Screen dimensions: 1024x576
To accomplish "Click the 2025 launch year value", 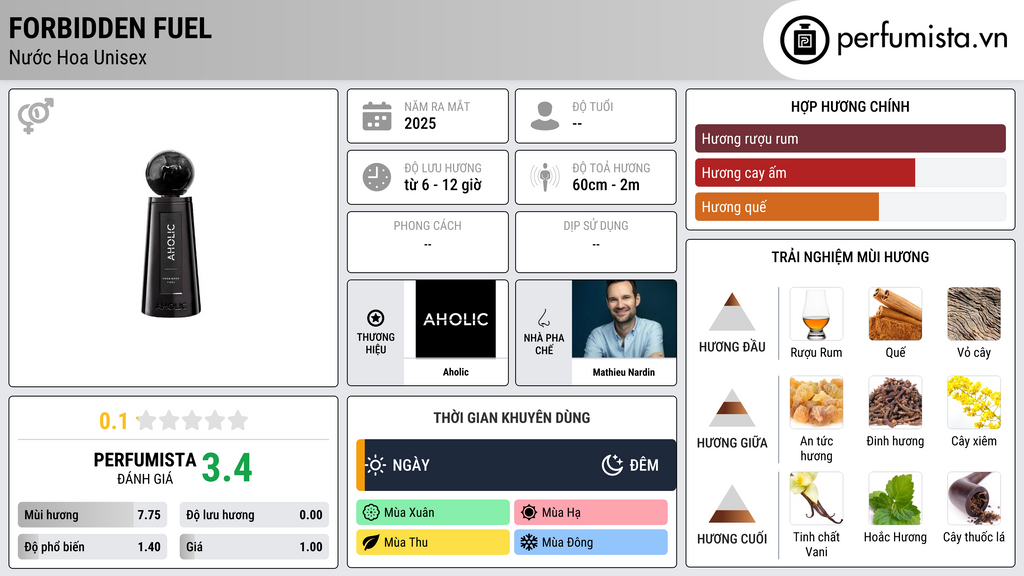I will 420,123.
